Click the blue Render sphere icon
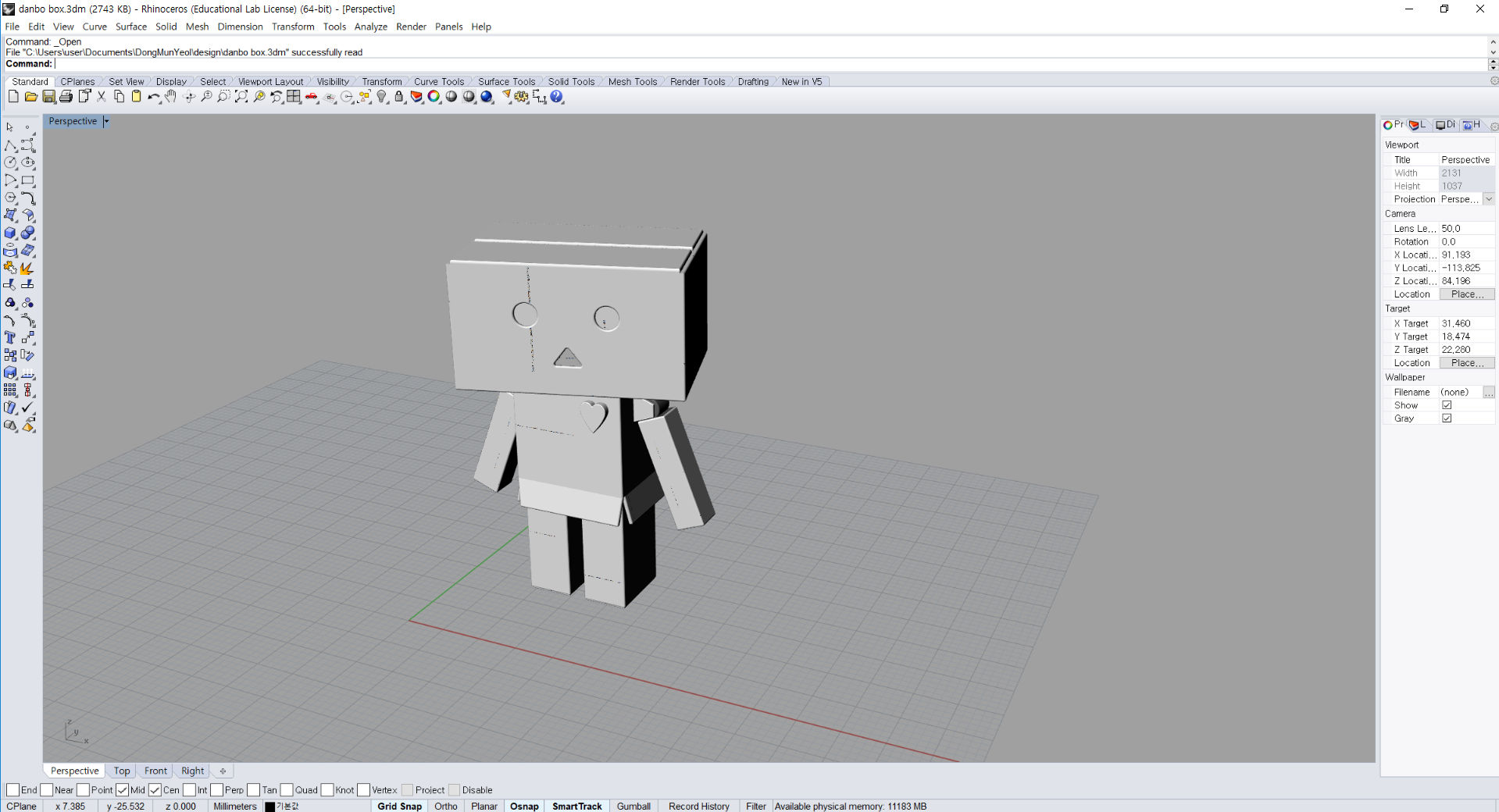The image size is (1499, 812). [487, 97]
